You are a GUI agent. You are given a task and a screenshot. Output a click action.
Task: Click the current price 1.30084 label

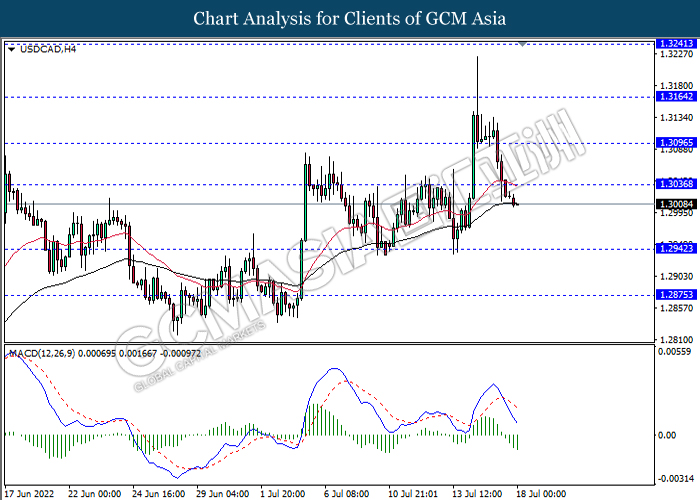(x=676, y=204)
